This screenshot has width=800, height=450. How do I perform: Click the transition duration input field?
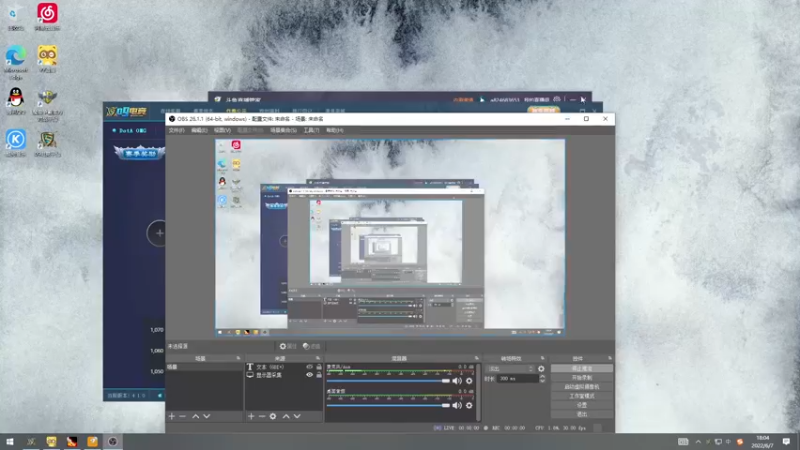[517, 379]
